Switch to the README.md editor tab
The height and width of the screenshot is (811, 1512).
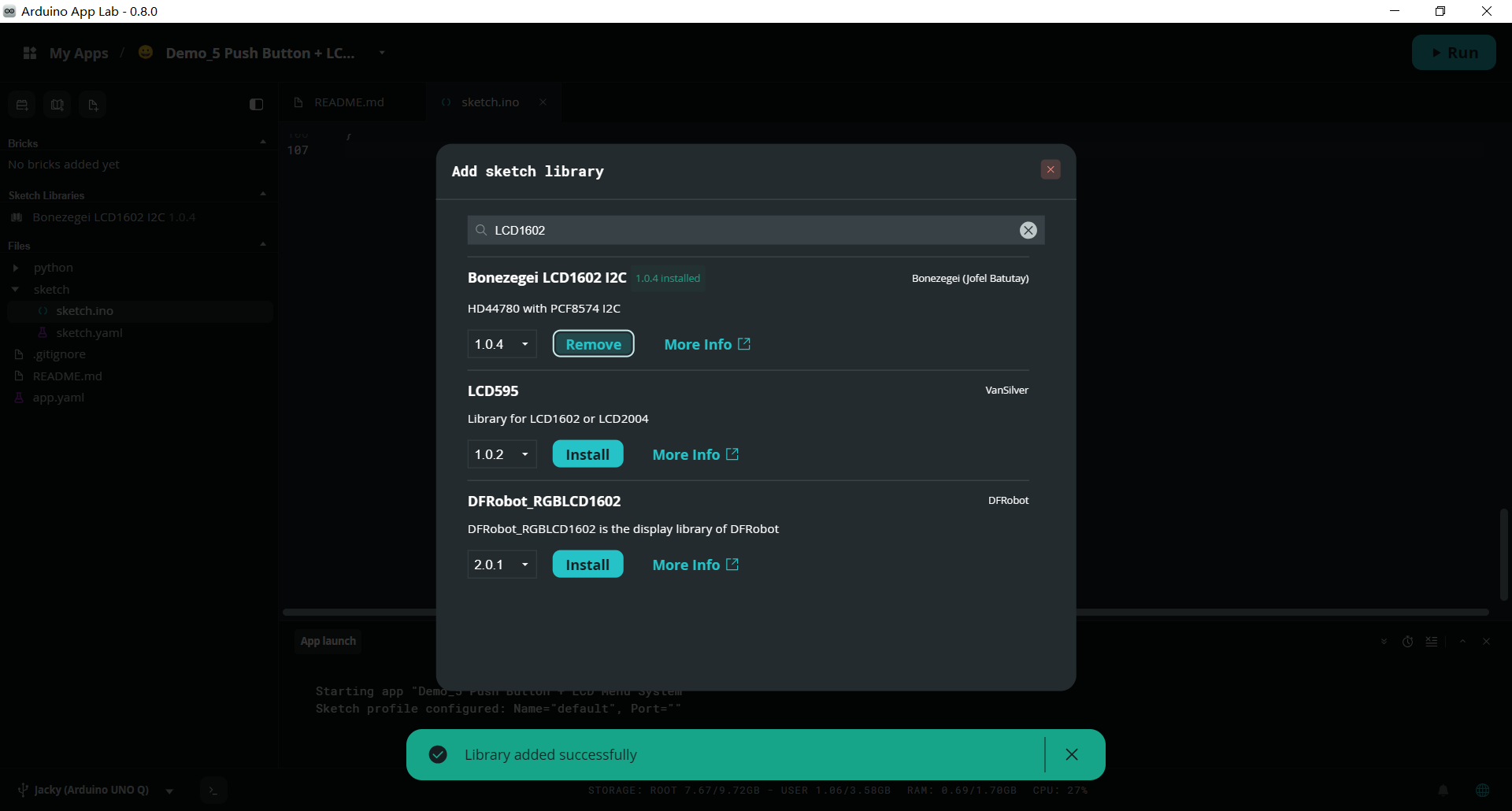349,102
